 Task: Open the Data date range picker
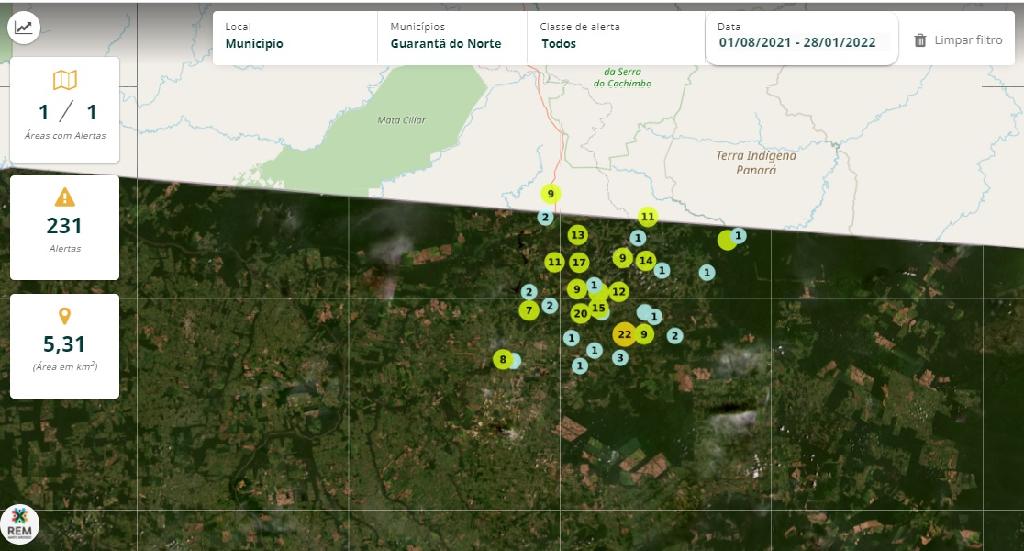point(800,36)
